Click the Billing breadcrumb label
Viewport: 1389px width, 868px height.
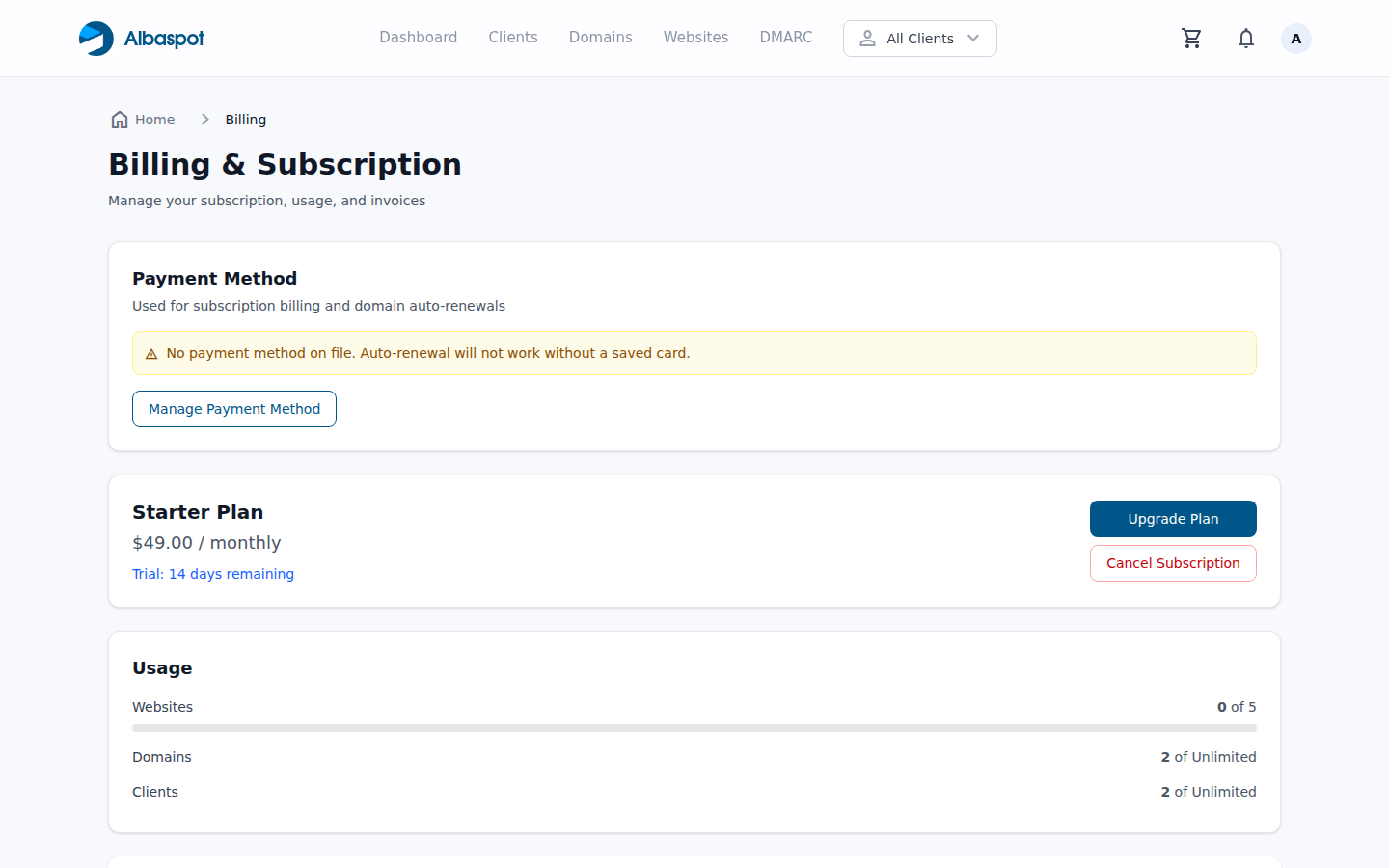tap(245, 119)
